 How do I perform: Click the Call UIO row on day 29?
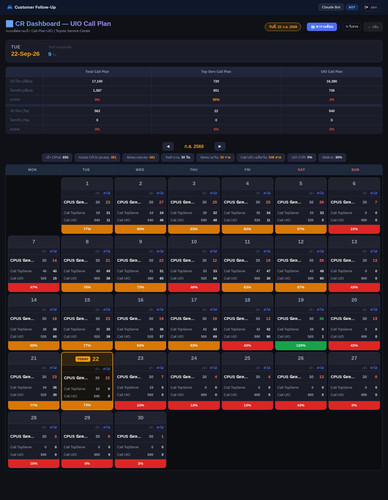point(87,455)
